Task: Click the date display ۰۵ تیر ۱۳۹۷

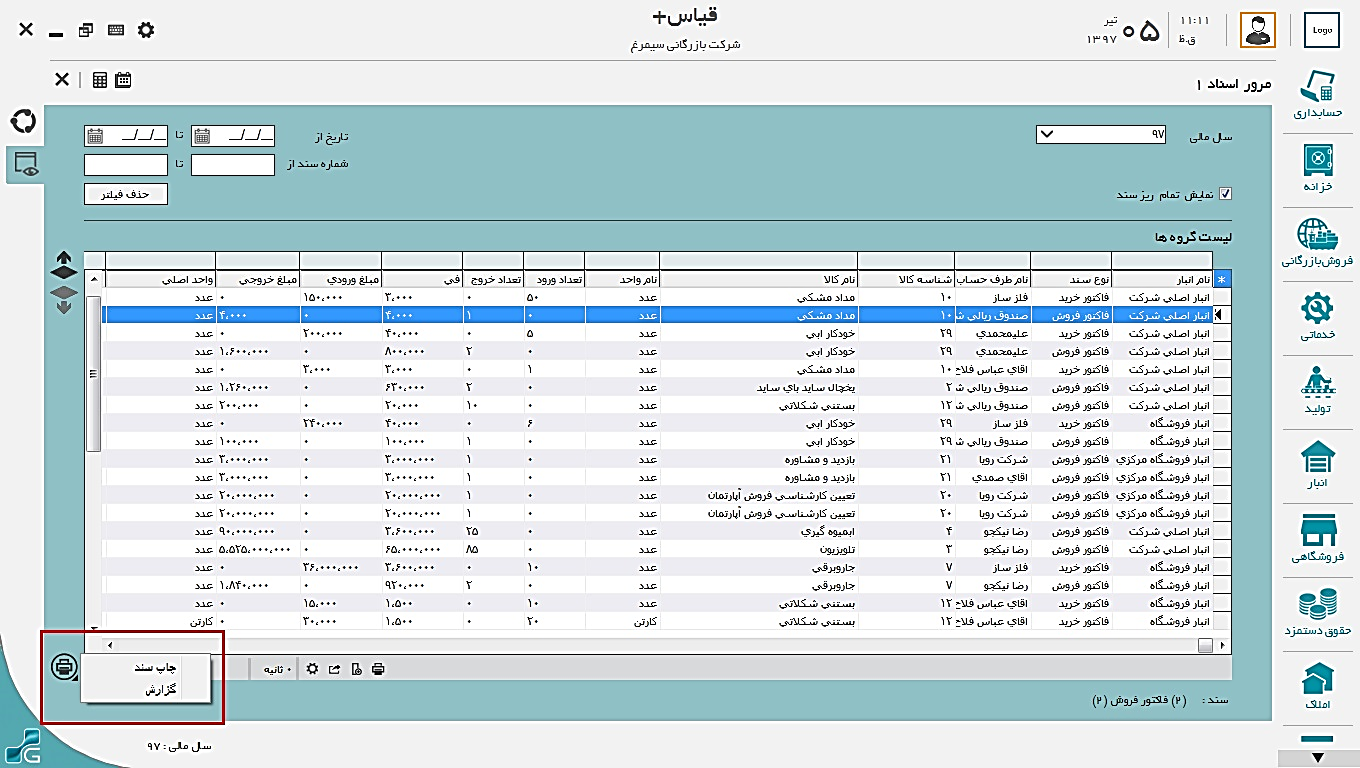Action: [1125, 30]
